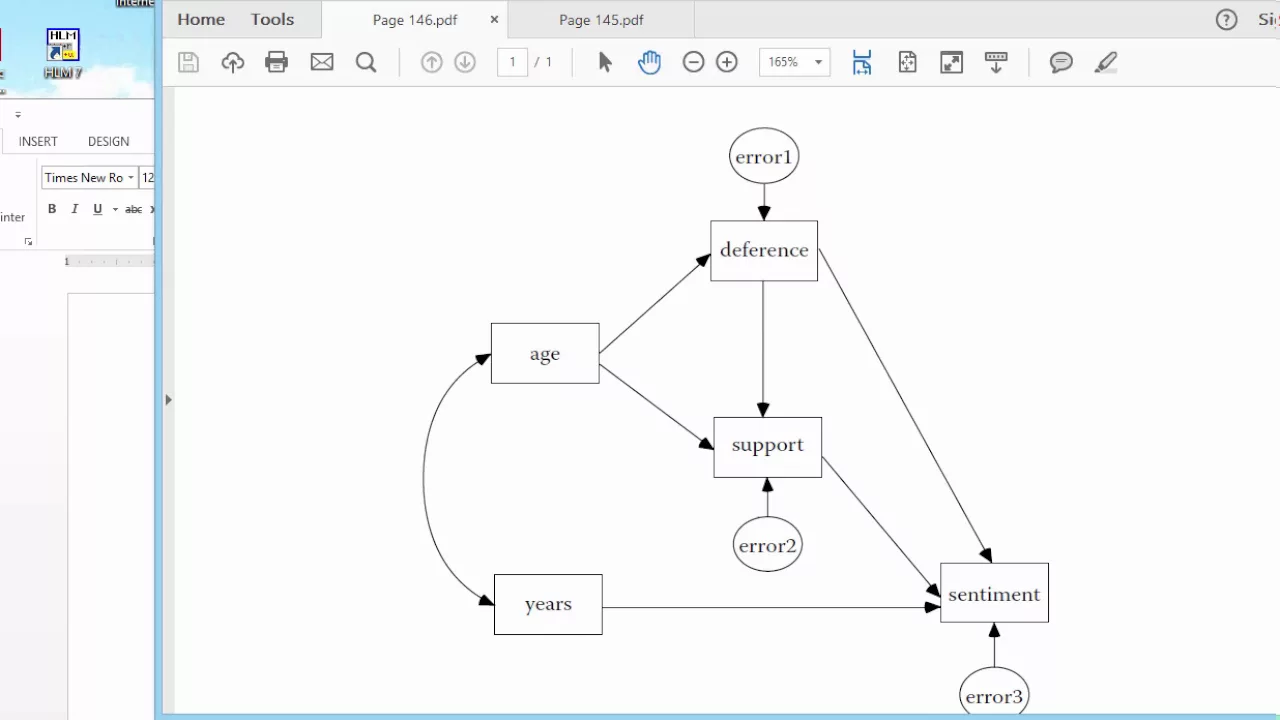Zoom out with minus button
Viewport: 1280px width, 720px height.
tap(693, 62)
